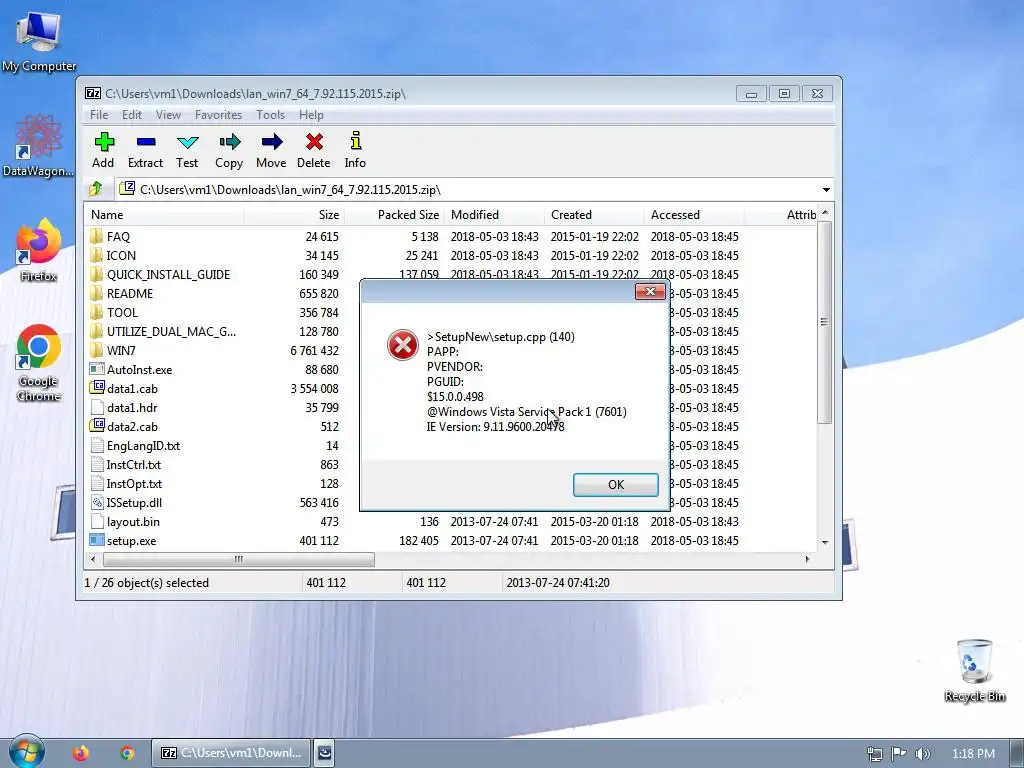Expand the address path dropdown
This screenshot has width=1024, height=768.
825,189
